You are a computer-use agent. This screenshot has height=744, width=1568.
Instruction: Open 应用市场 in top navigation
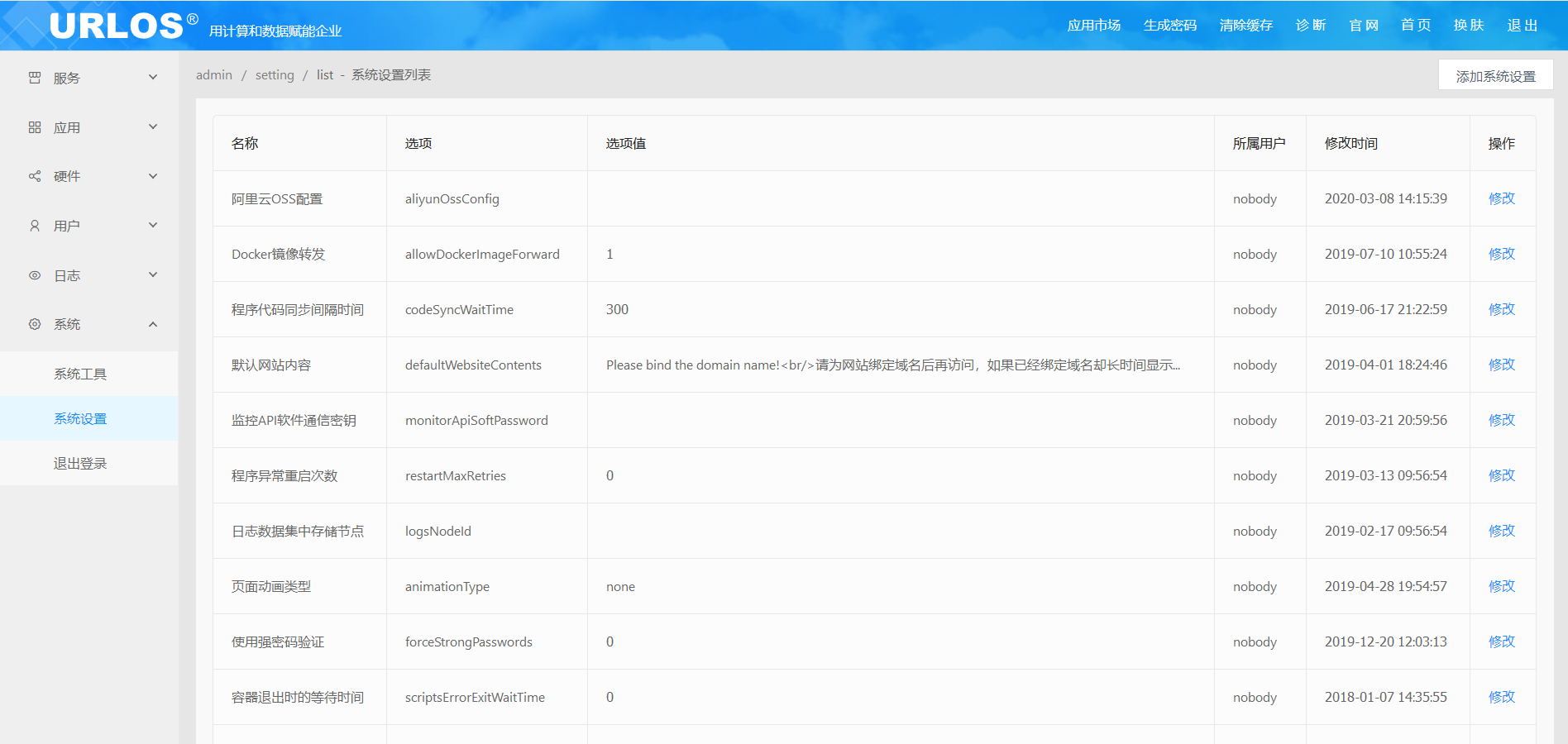click(1093, 26)
